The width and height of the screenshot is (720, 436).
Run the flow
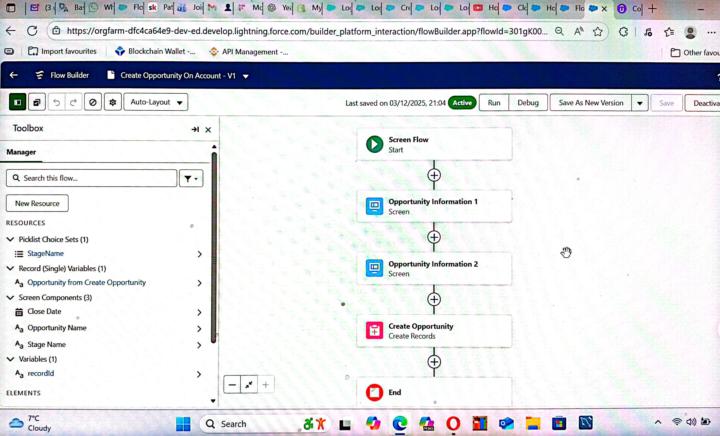click(494, 103)
